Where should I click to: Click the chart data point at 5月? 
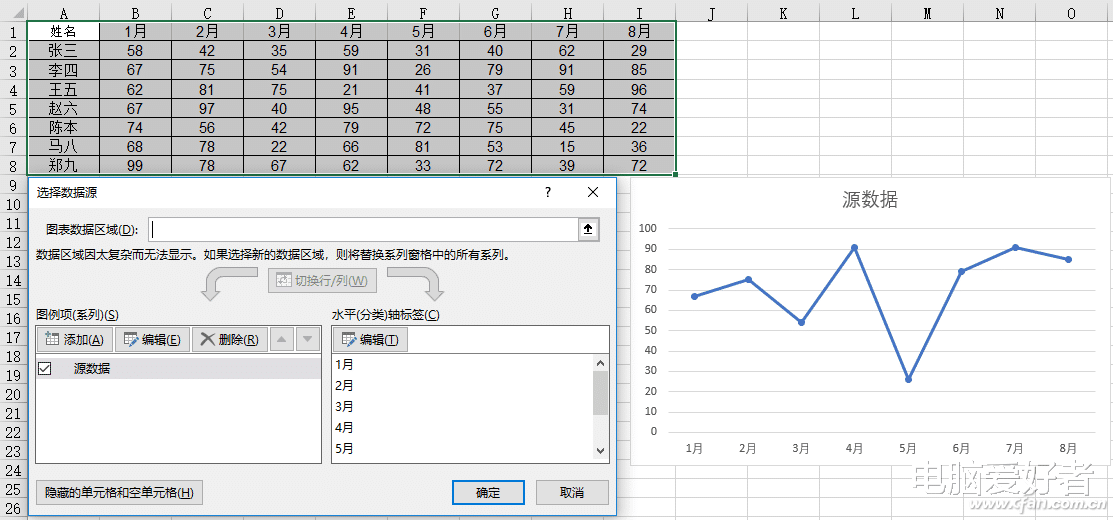pyautogui.click(x=908, y=380)
